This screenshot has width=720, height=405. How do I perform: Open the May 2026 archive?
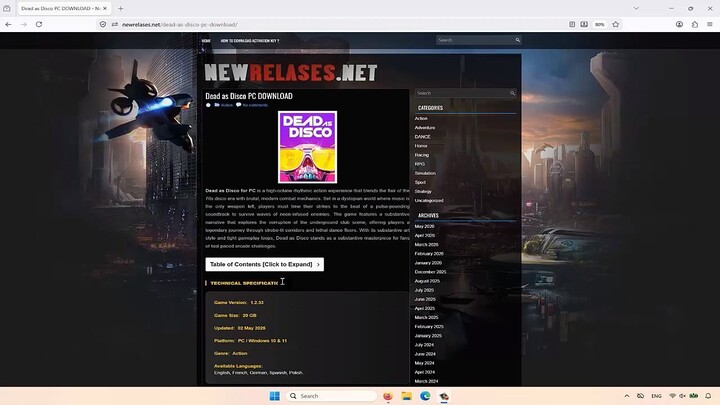coord(424,226)
